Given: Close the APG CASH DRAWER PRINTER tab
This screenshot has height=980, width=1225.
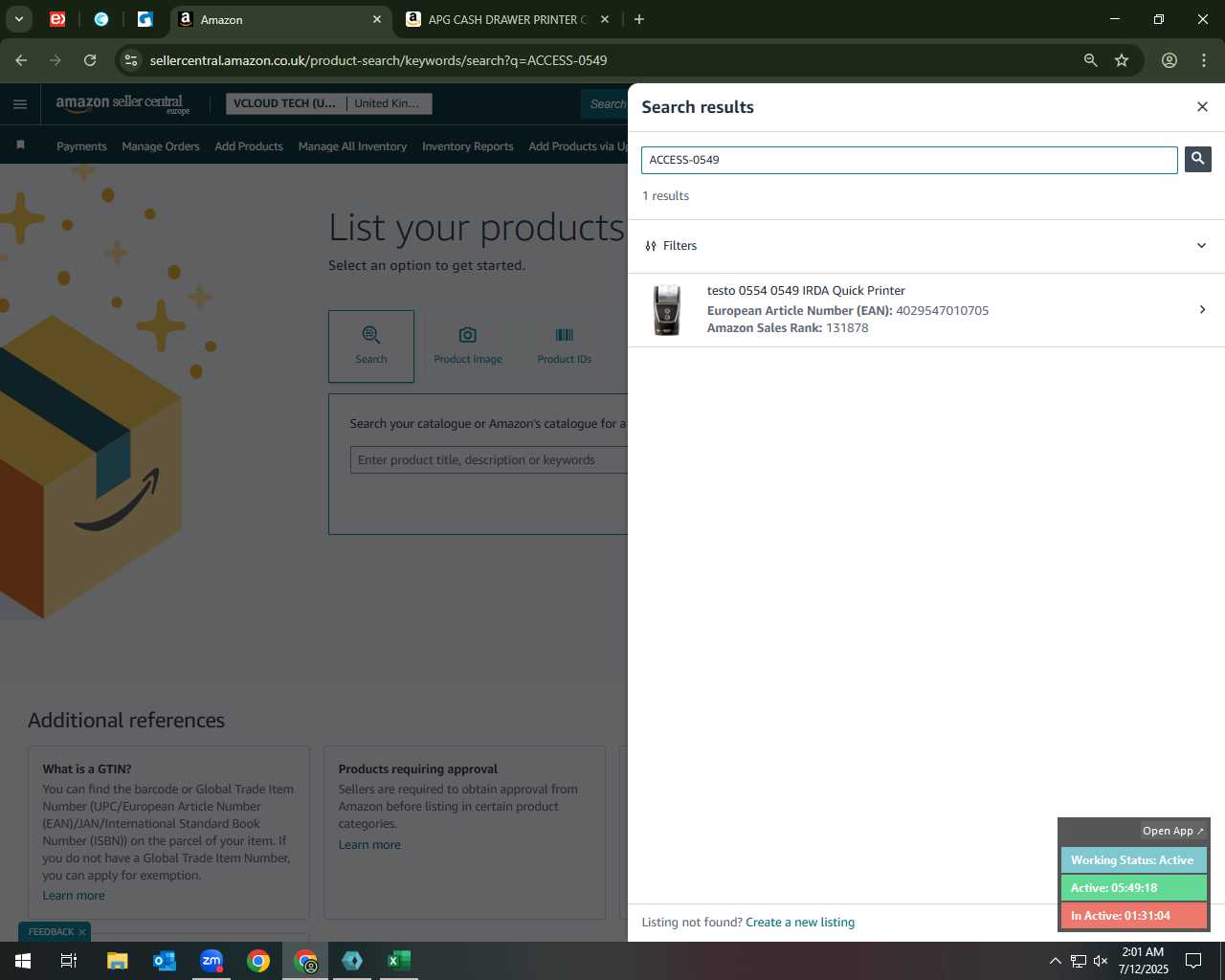Looking at the screenshot, I should click(605, 19).
